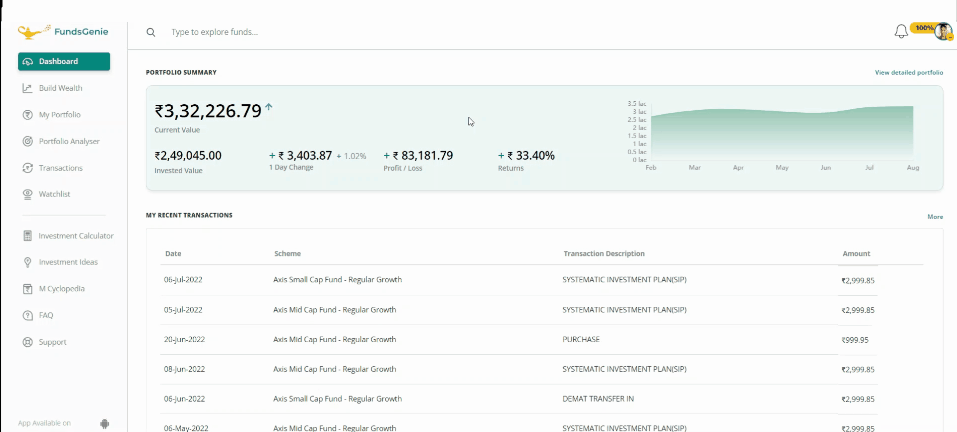Click the Date column header
957x432 pixels.
pos(173,254)
